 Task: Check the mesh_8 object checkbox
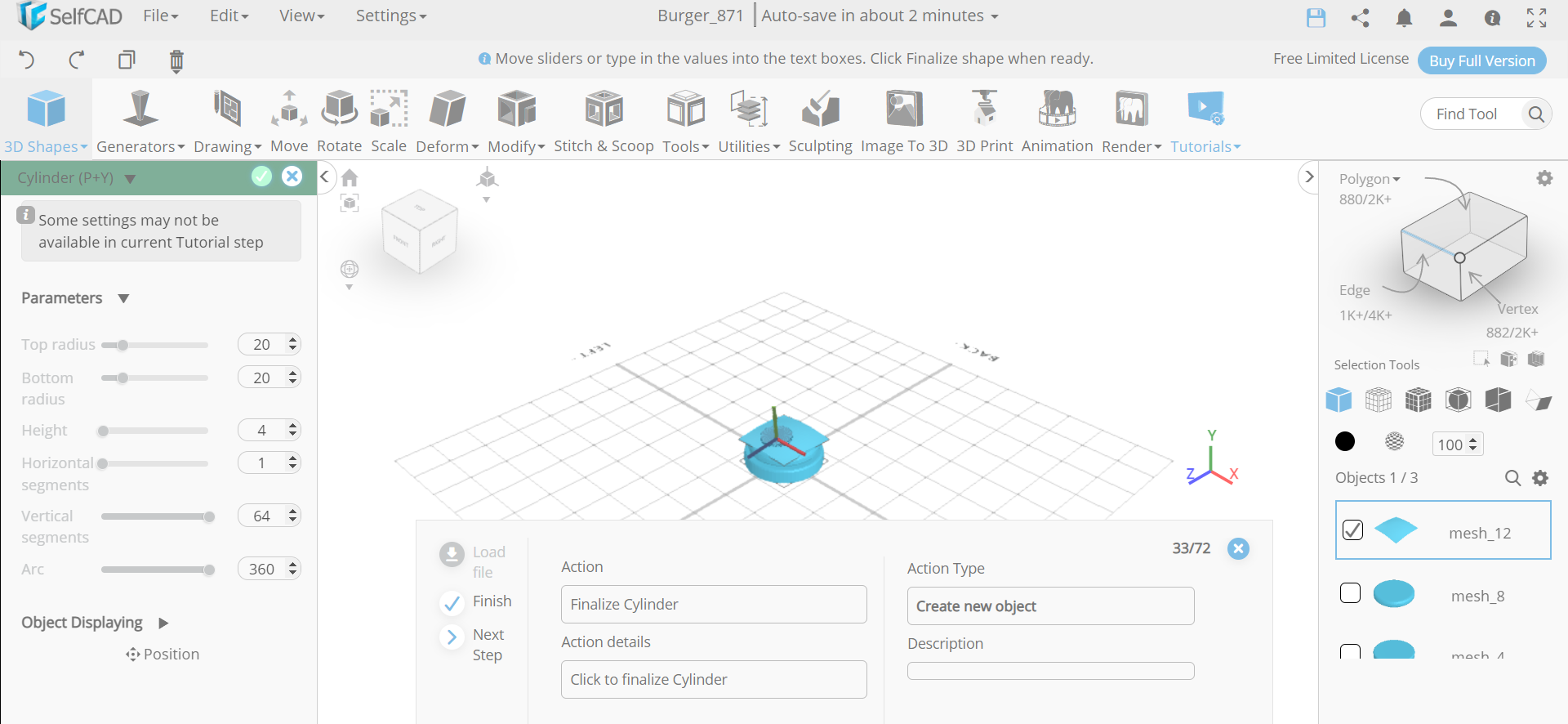coord(1350,593)
